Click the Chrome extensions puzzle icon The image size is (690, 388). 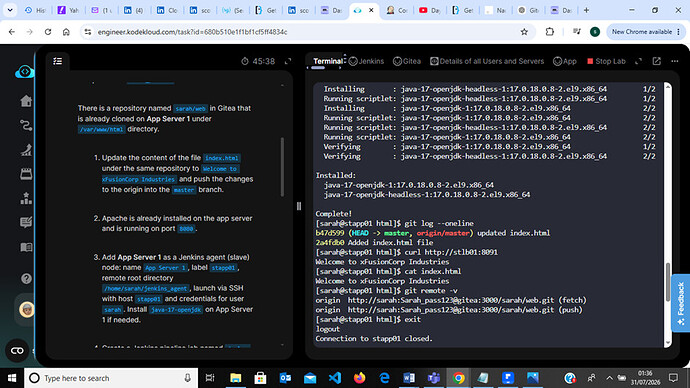550,32
